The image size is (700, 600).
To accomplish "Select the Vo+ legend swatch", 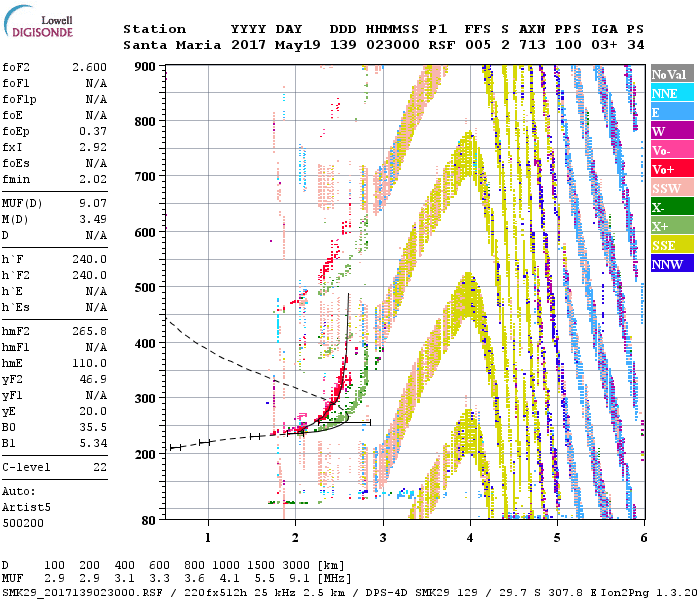I will (x=672, y=169).
